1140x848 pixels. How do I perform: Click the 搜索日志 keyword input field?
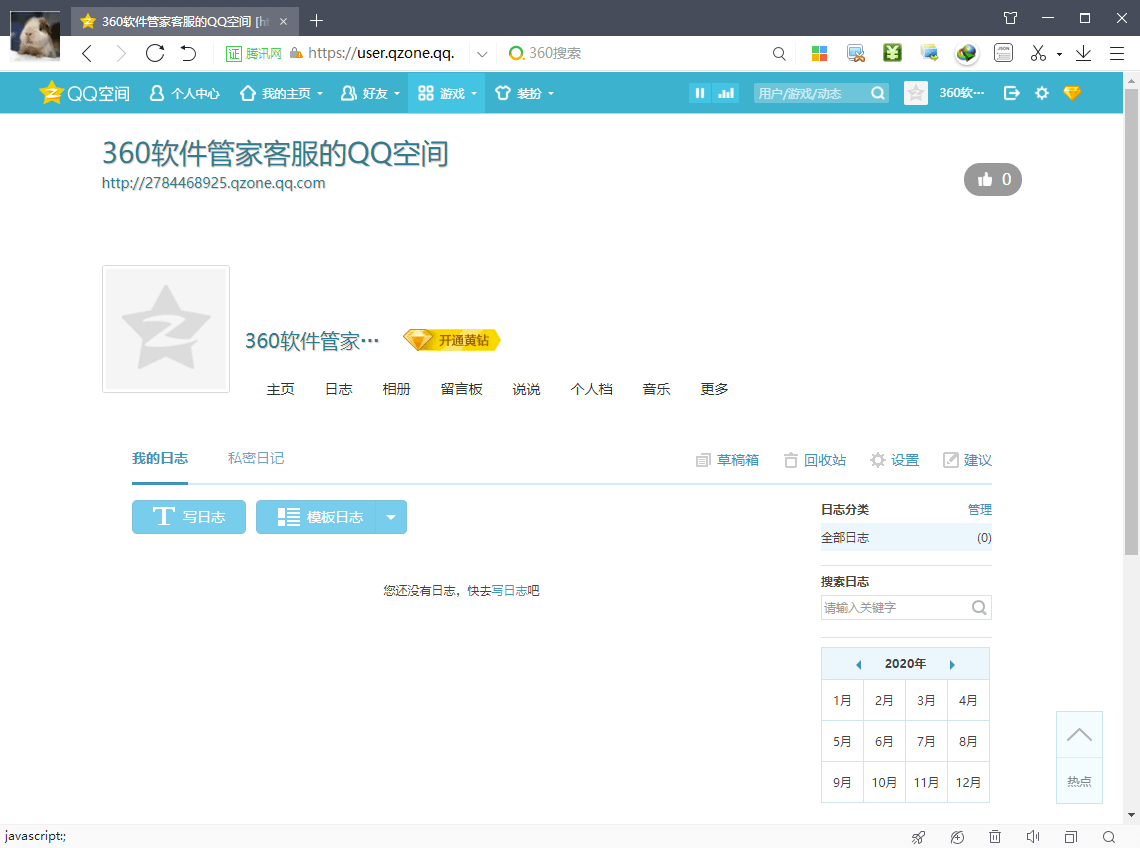point(896,607)
